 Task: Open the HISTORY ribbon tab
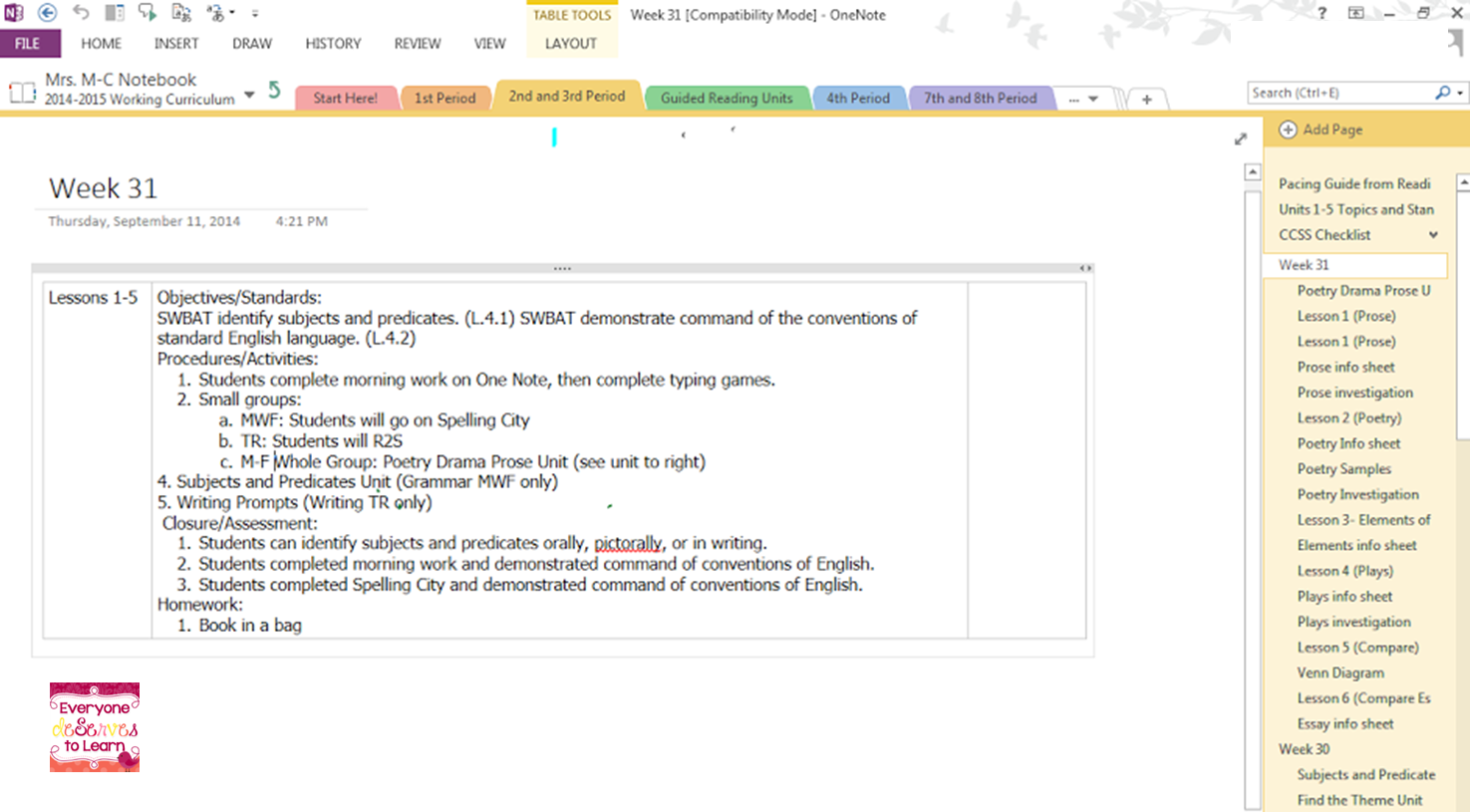click(x=333, y=44)
